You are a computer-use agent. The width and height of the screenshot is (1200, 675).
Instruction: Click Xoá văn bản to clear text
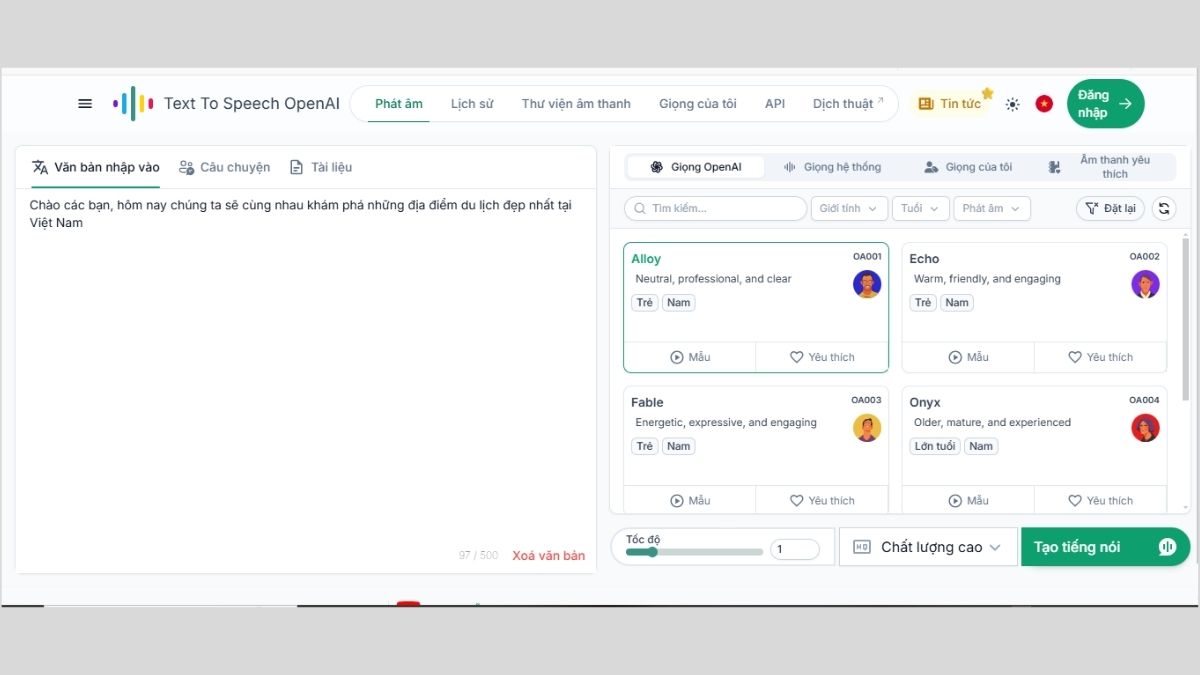coord(549,555)
